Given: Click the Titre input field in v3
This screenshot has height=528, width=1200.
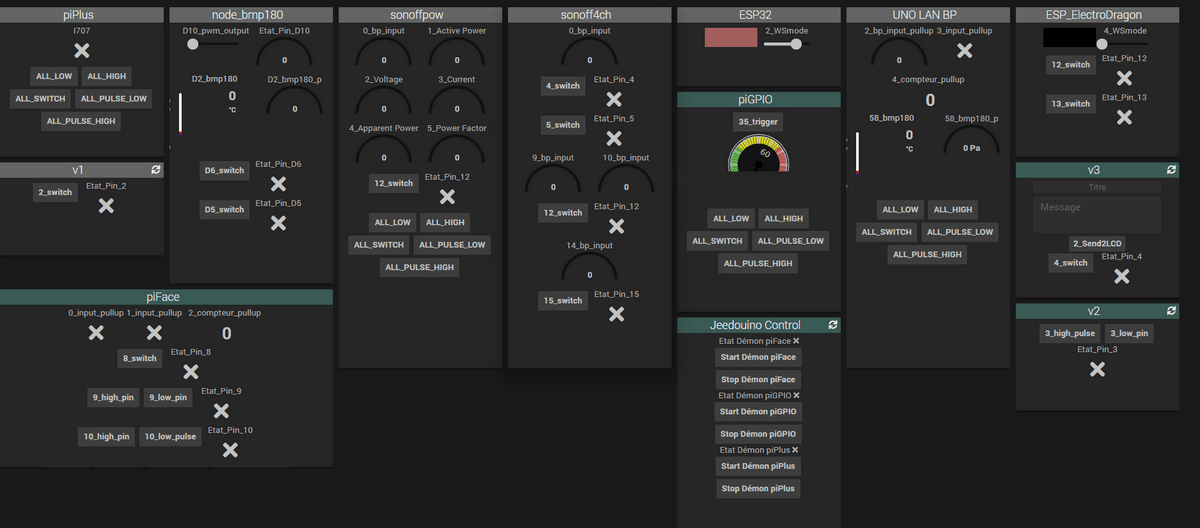Looking at the screenshot, I should (x=1096, y=187).
